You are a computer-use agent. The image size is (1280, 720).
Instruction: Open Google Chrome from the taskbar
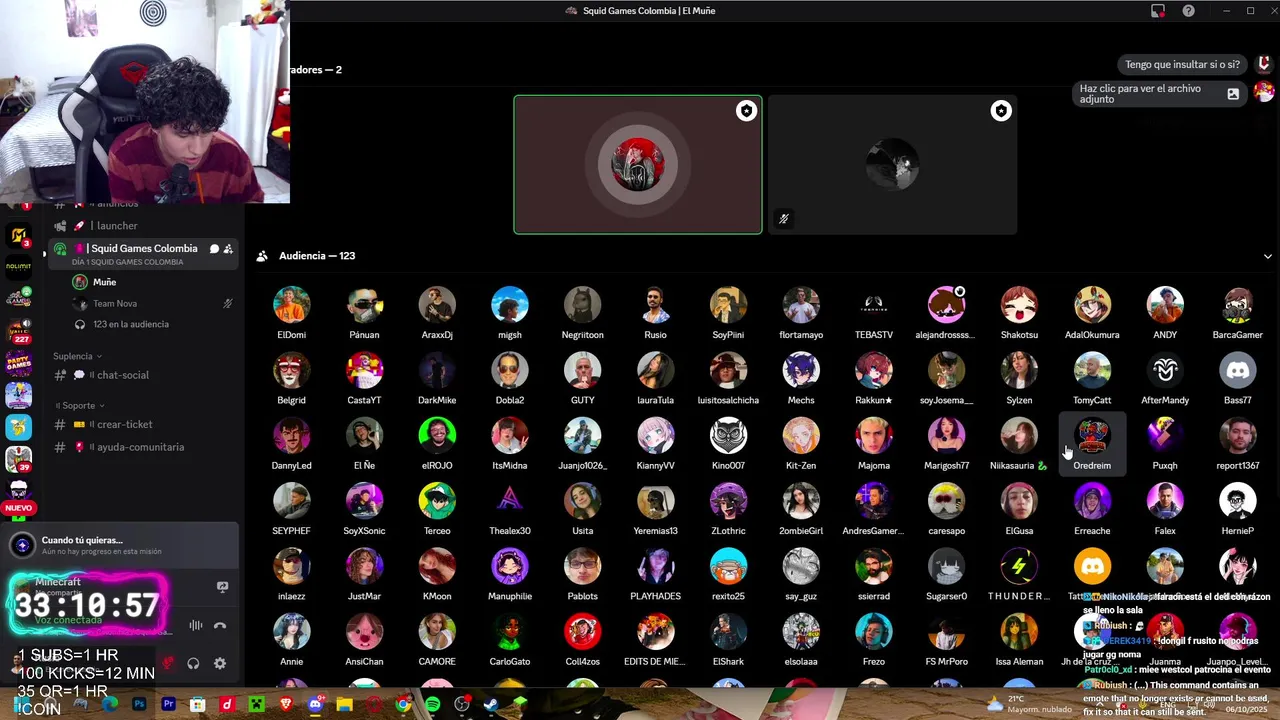(x=403, y=704)
